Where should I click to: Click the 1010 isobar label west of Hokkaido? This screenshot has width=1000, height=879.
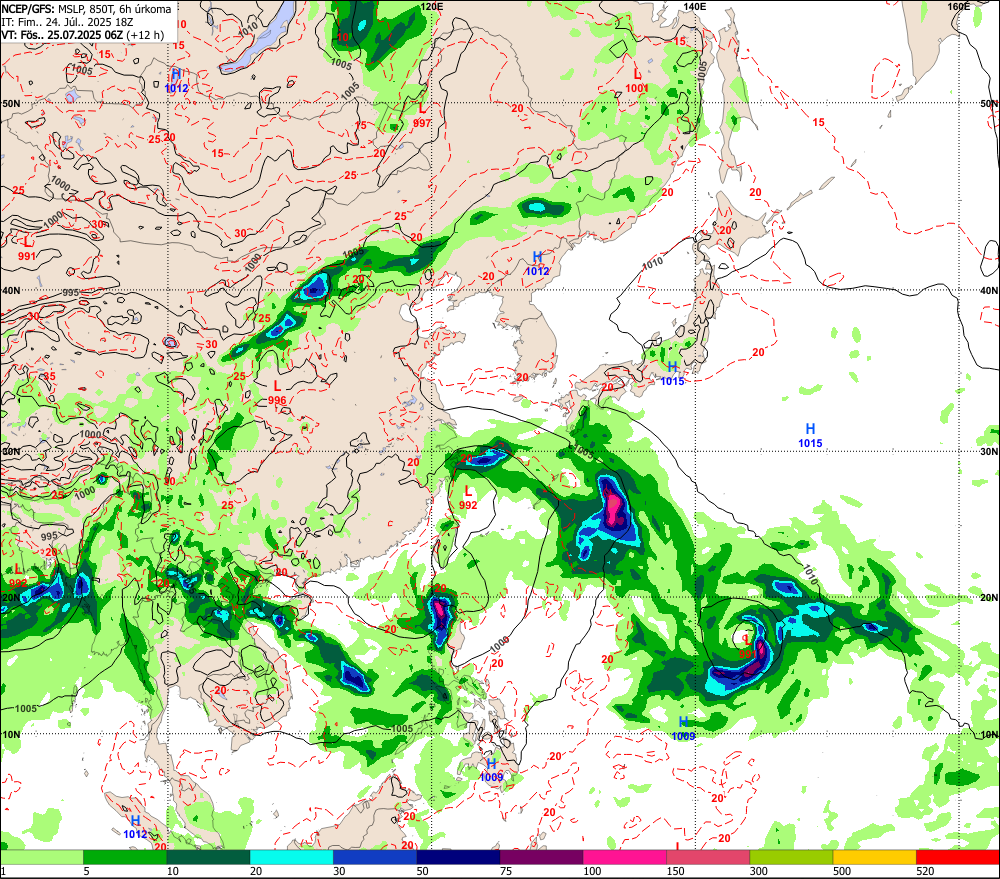(x=652, y=262)
